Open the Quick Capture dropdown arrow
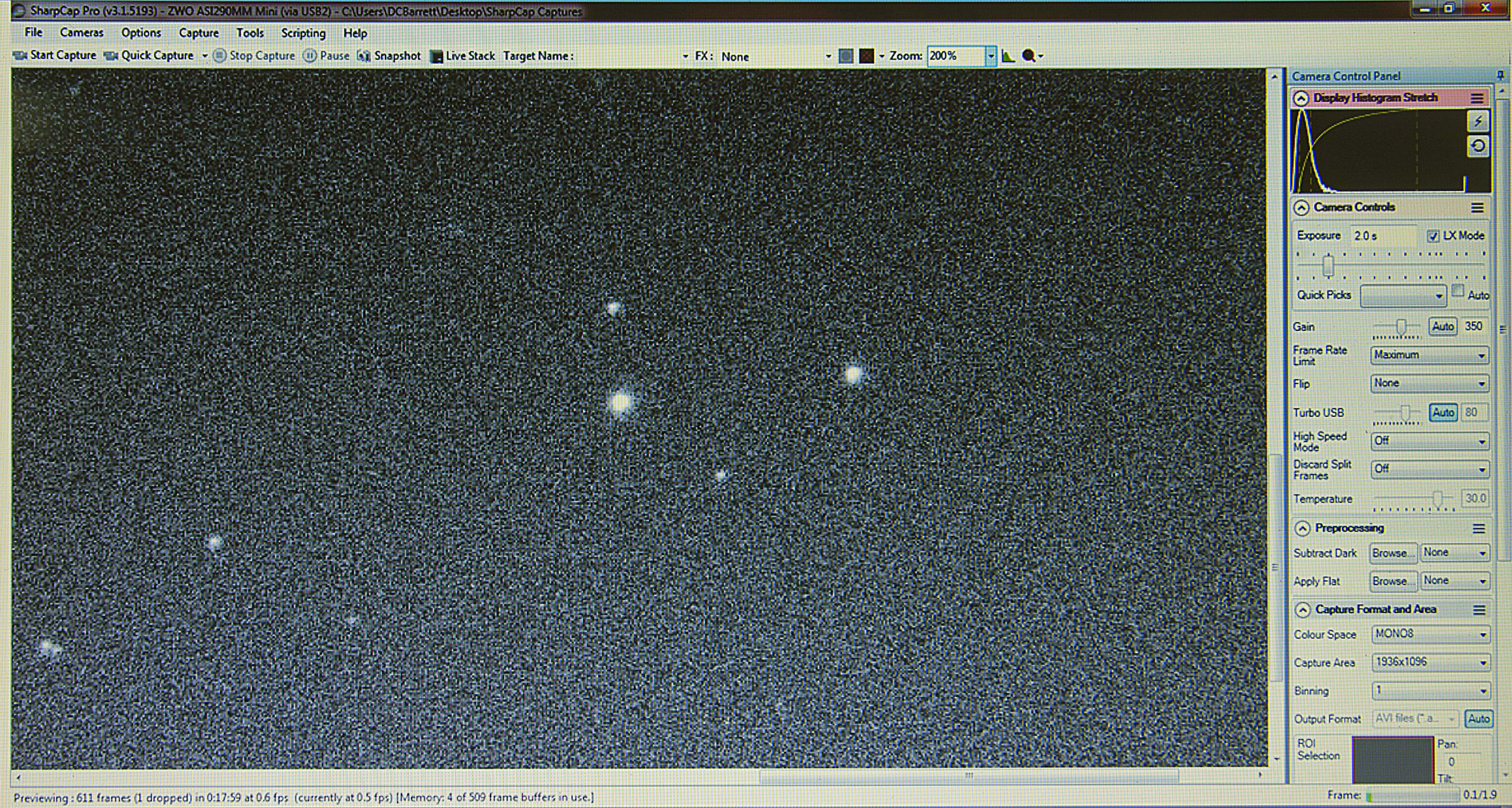The height and width of the screenshot is (808, 1512). point(204,56)
